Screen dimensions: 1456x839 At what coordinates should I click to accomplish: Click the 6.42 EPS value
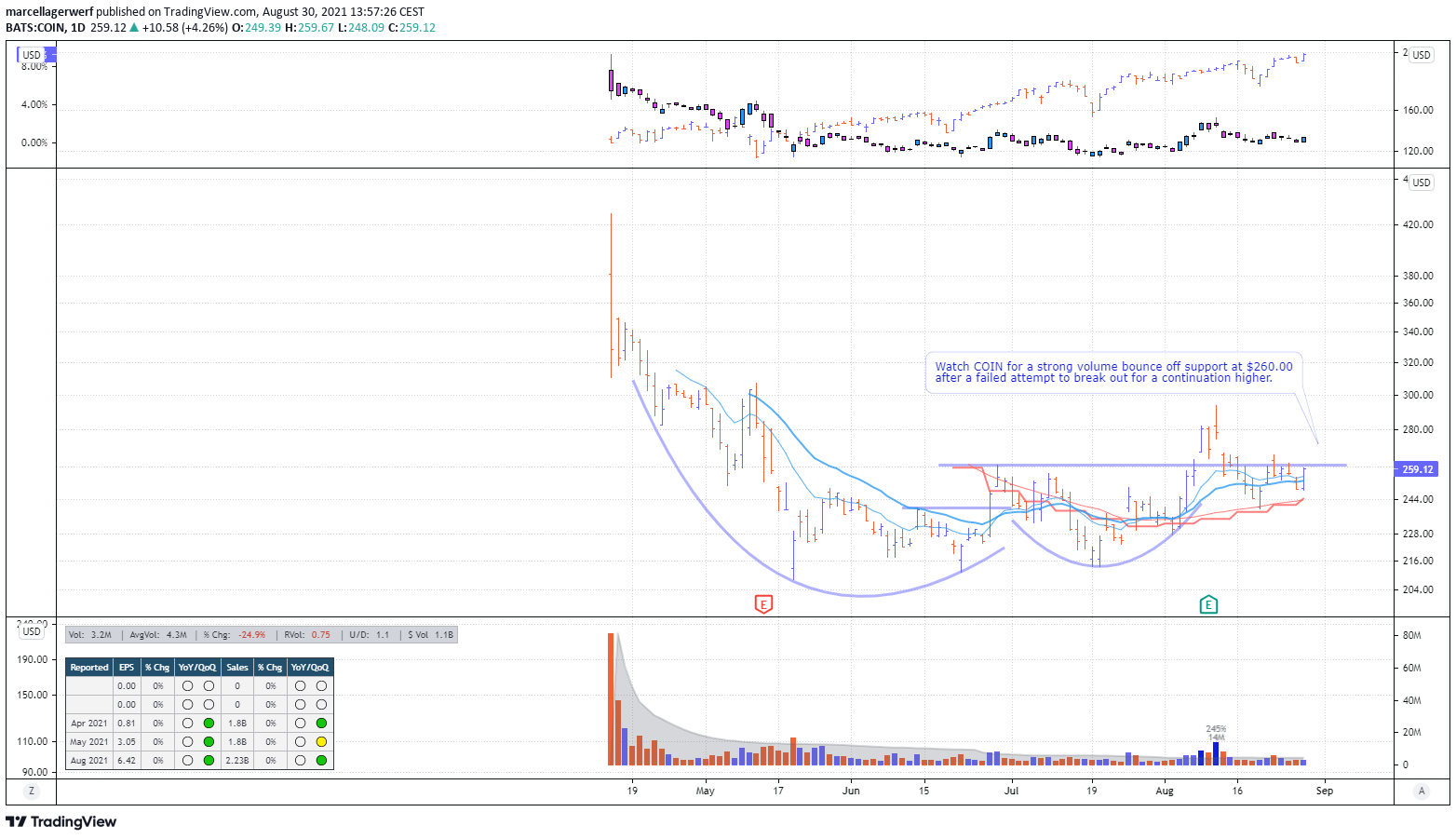[x=127, y=760]
